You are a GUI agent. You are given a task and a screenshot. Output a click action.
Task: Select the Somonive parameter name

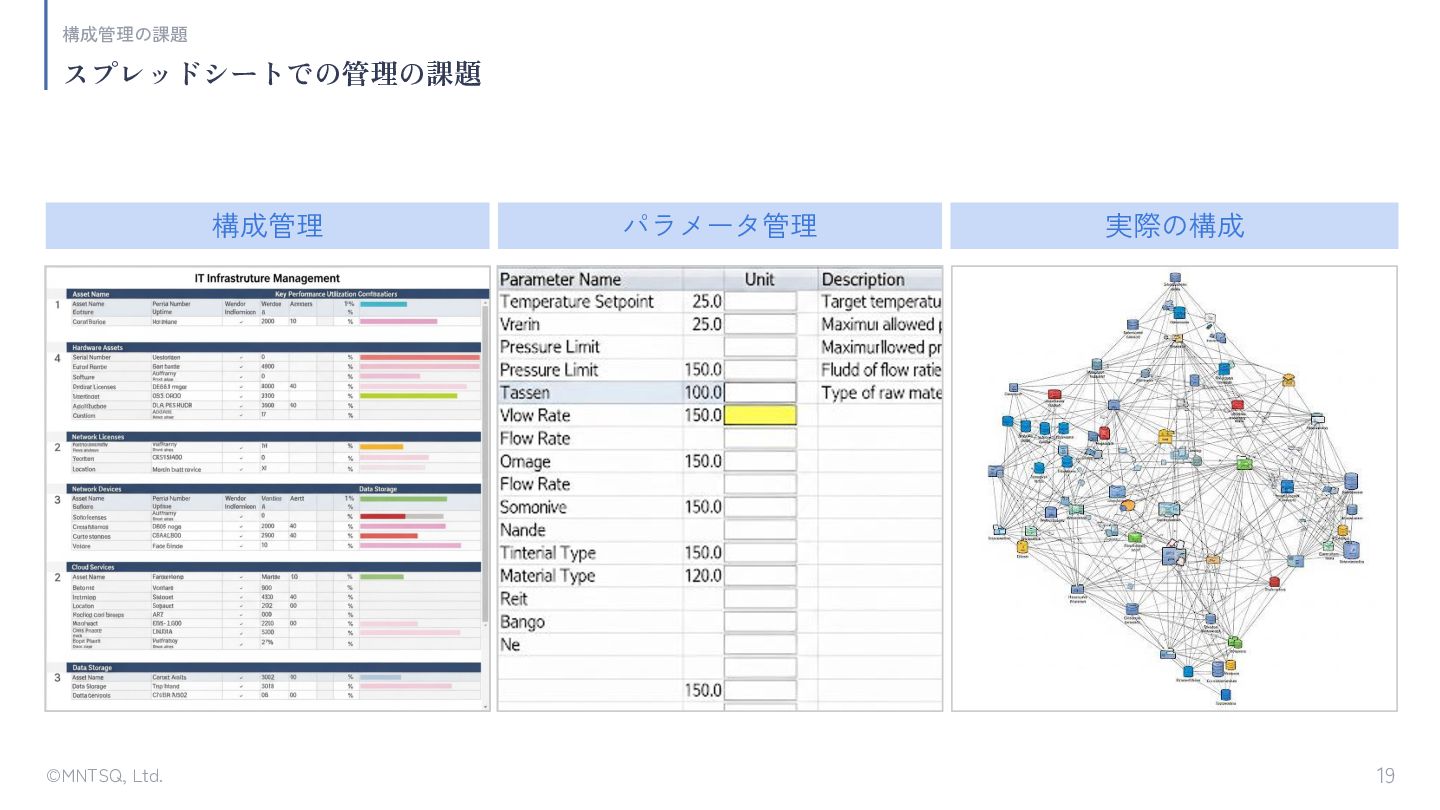click(533, 507)
